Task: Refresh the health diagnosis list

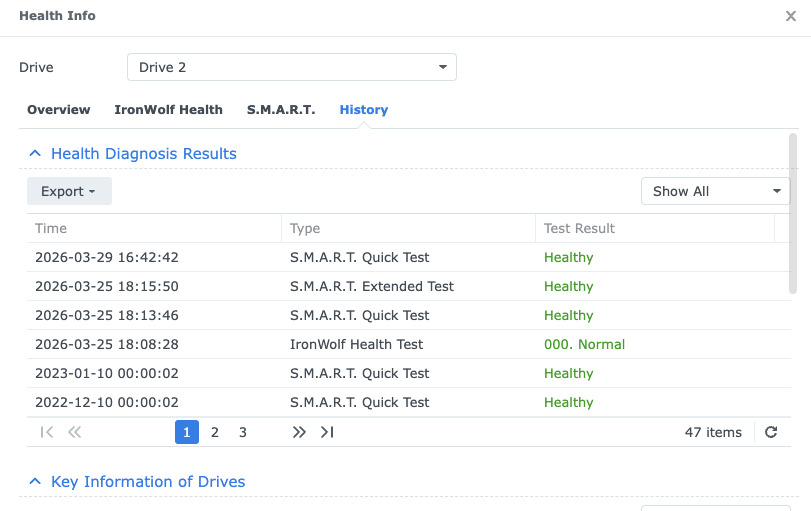Action: coord(771,432)
